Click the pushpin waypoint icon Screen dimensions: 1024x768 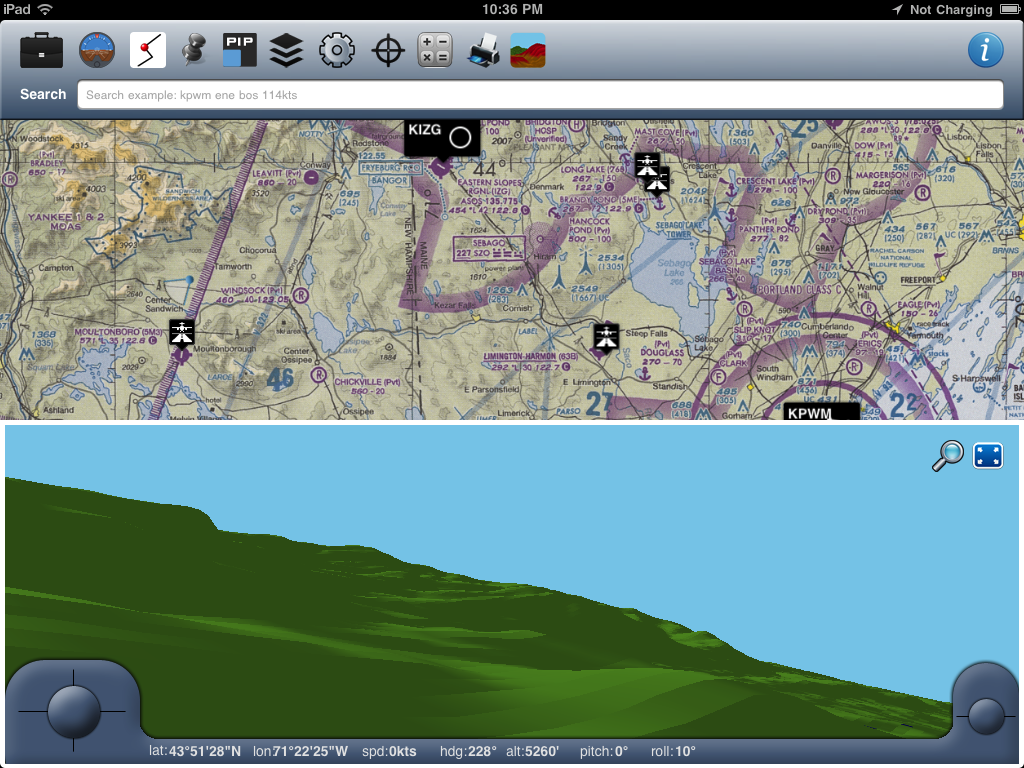194,50
